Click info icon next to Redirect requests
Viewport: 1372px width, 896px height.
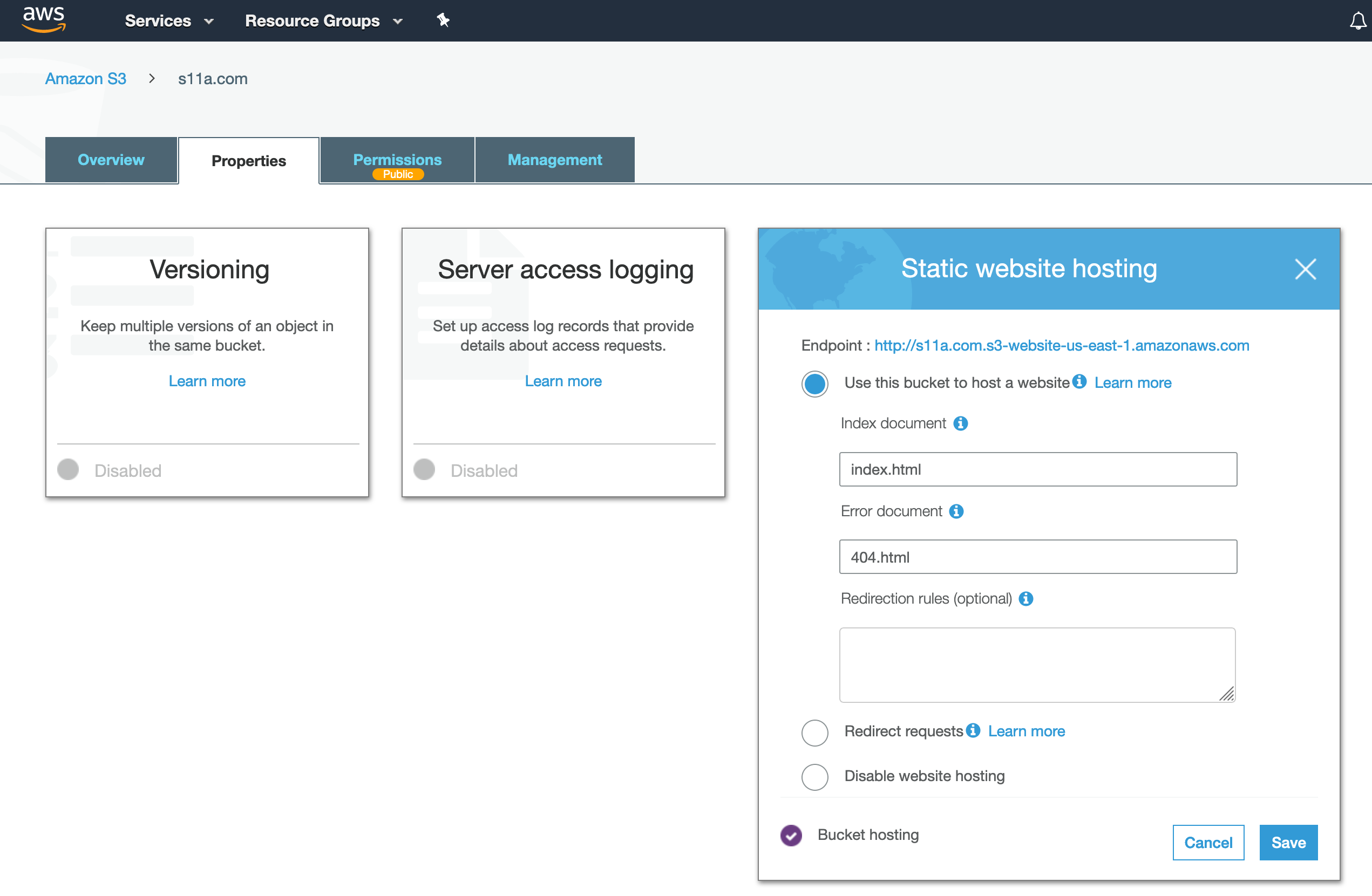pyautogui.click(x=973, y=730)
